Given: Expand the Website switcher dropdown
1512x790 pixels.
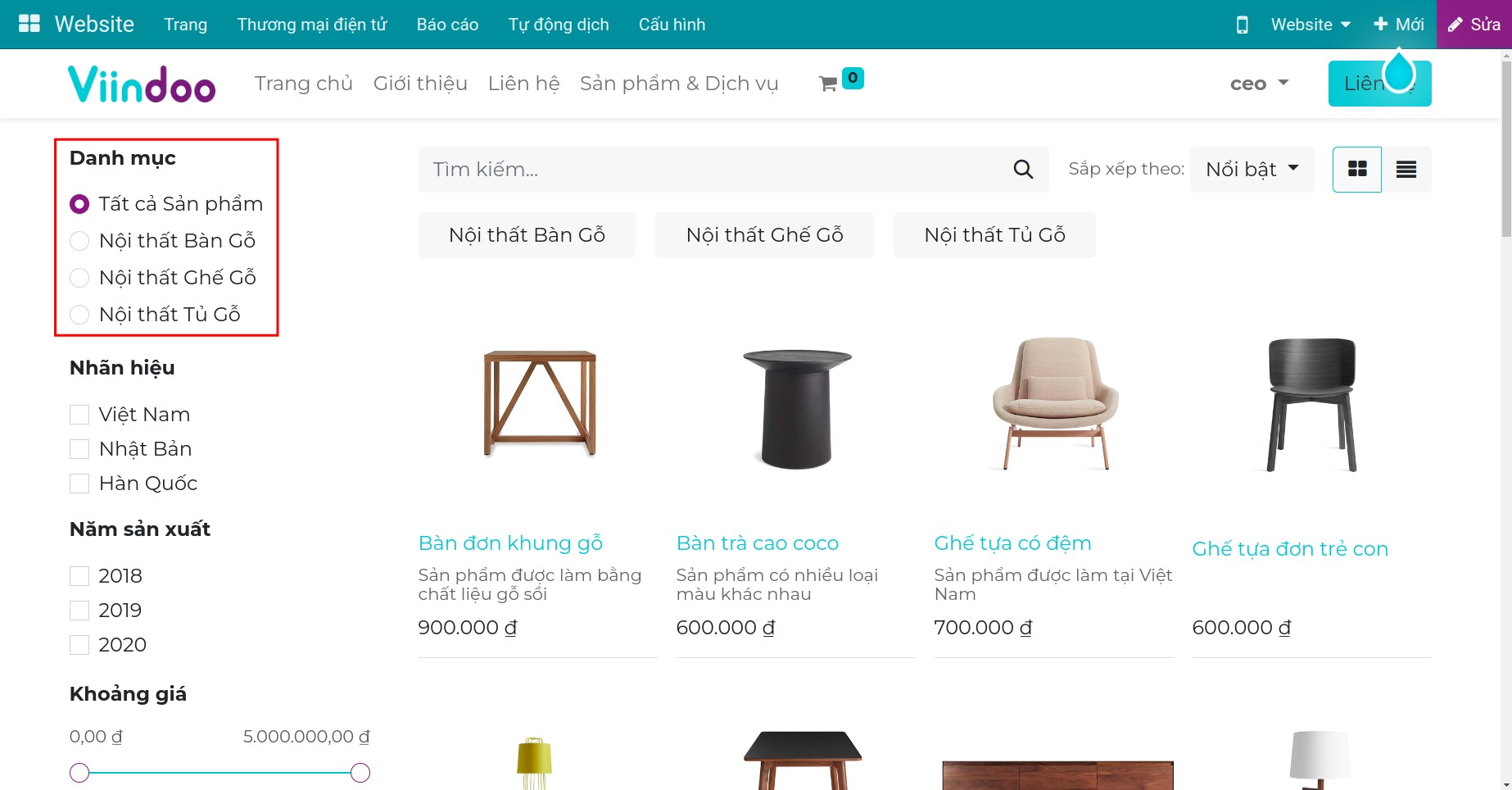Looking at the screenshot, I should (1310, 25).
